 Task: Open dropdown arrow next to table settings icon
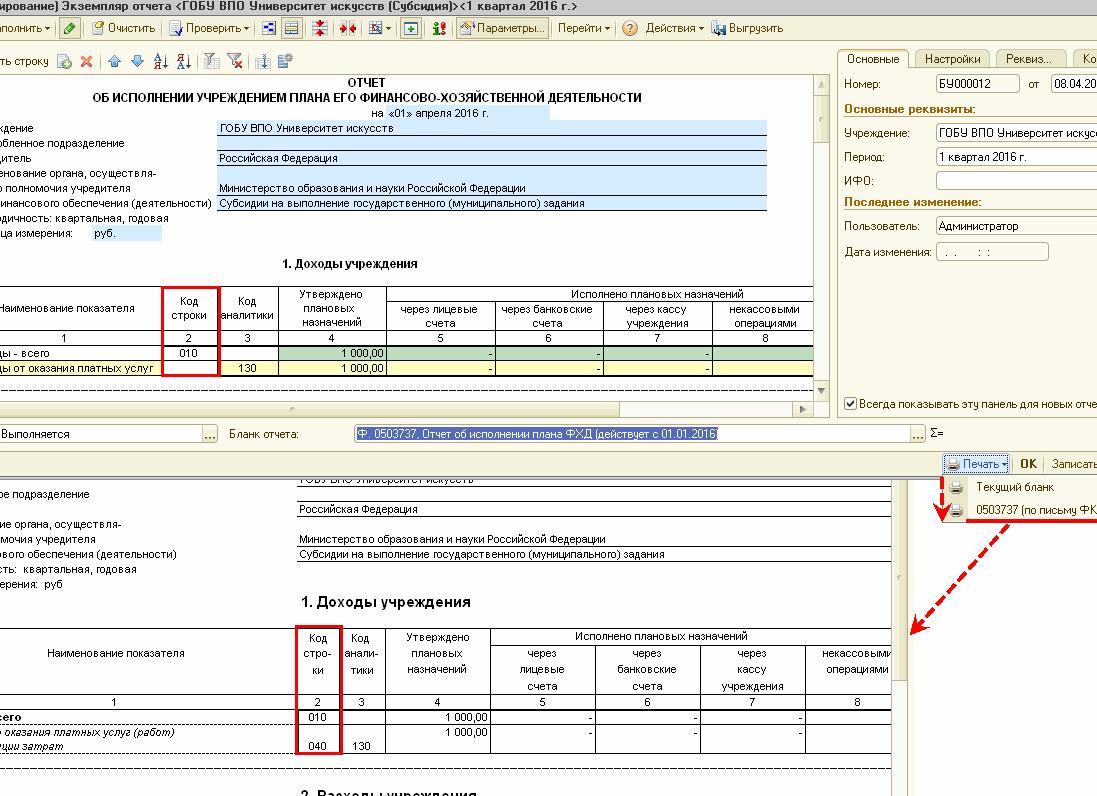click(388, 29)
